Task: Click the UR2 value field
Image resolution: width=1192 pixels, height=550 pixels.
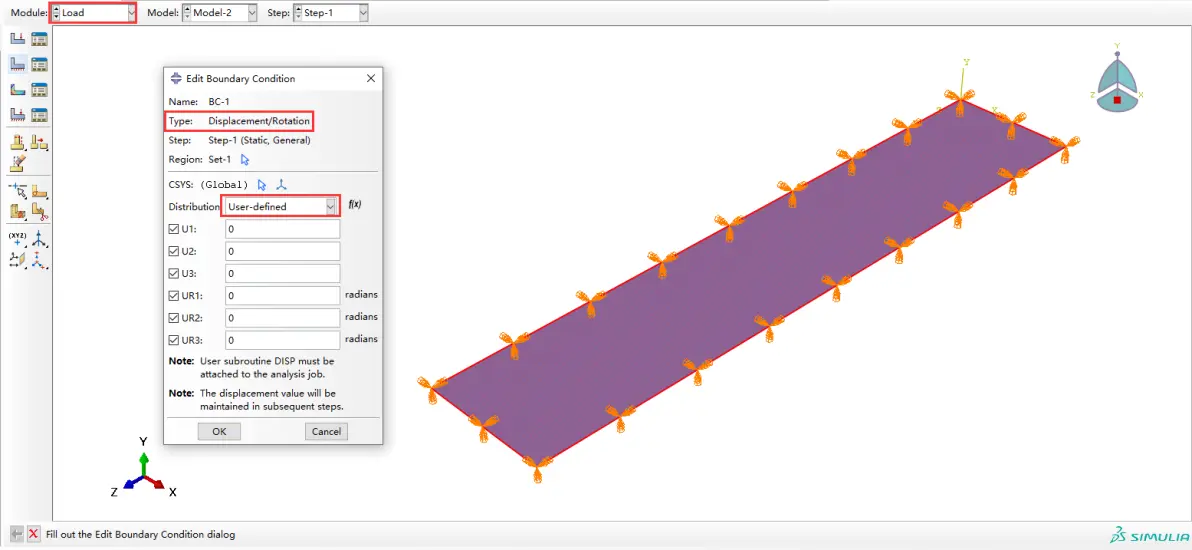Action: coord(282,317)
